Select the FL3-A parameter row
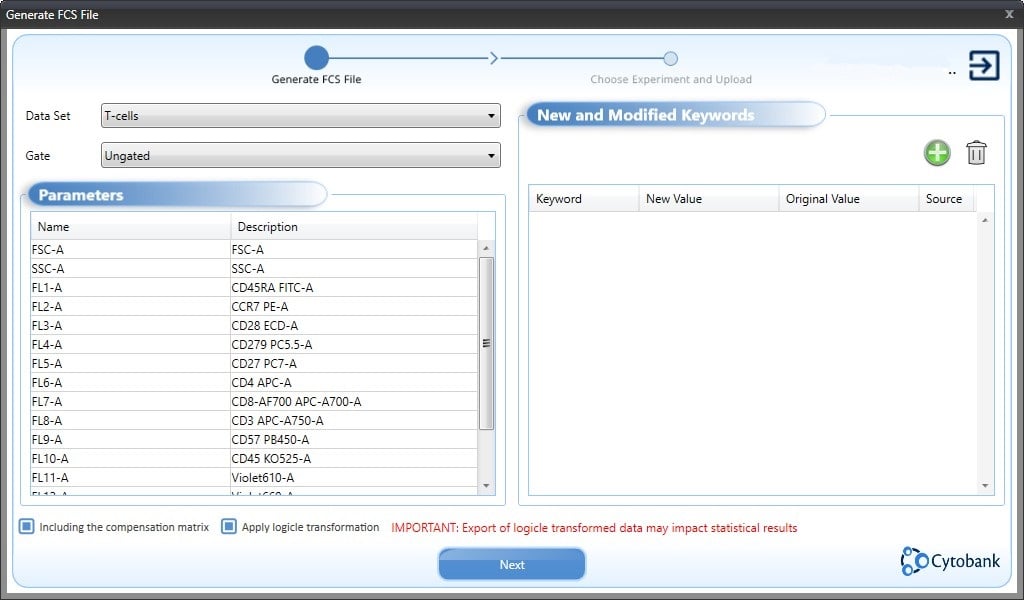 point(254,325)
